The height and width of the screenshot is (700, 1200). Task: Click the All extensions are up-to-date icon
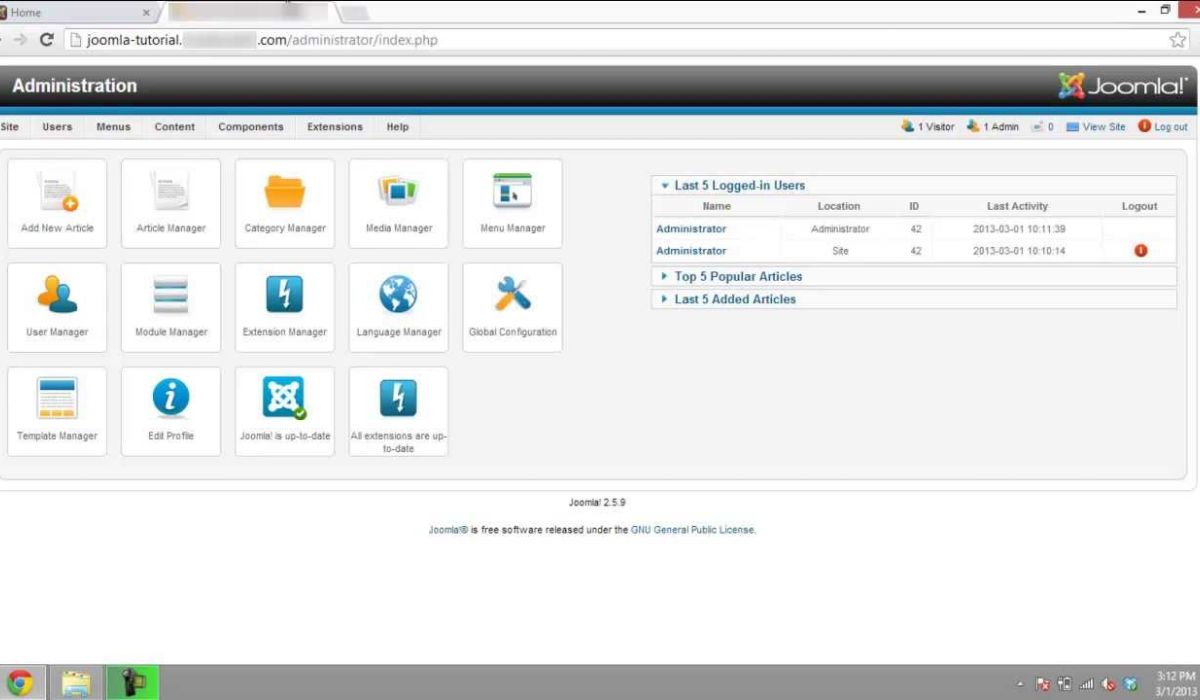(x=399, y=411)
